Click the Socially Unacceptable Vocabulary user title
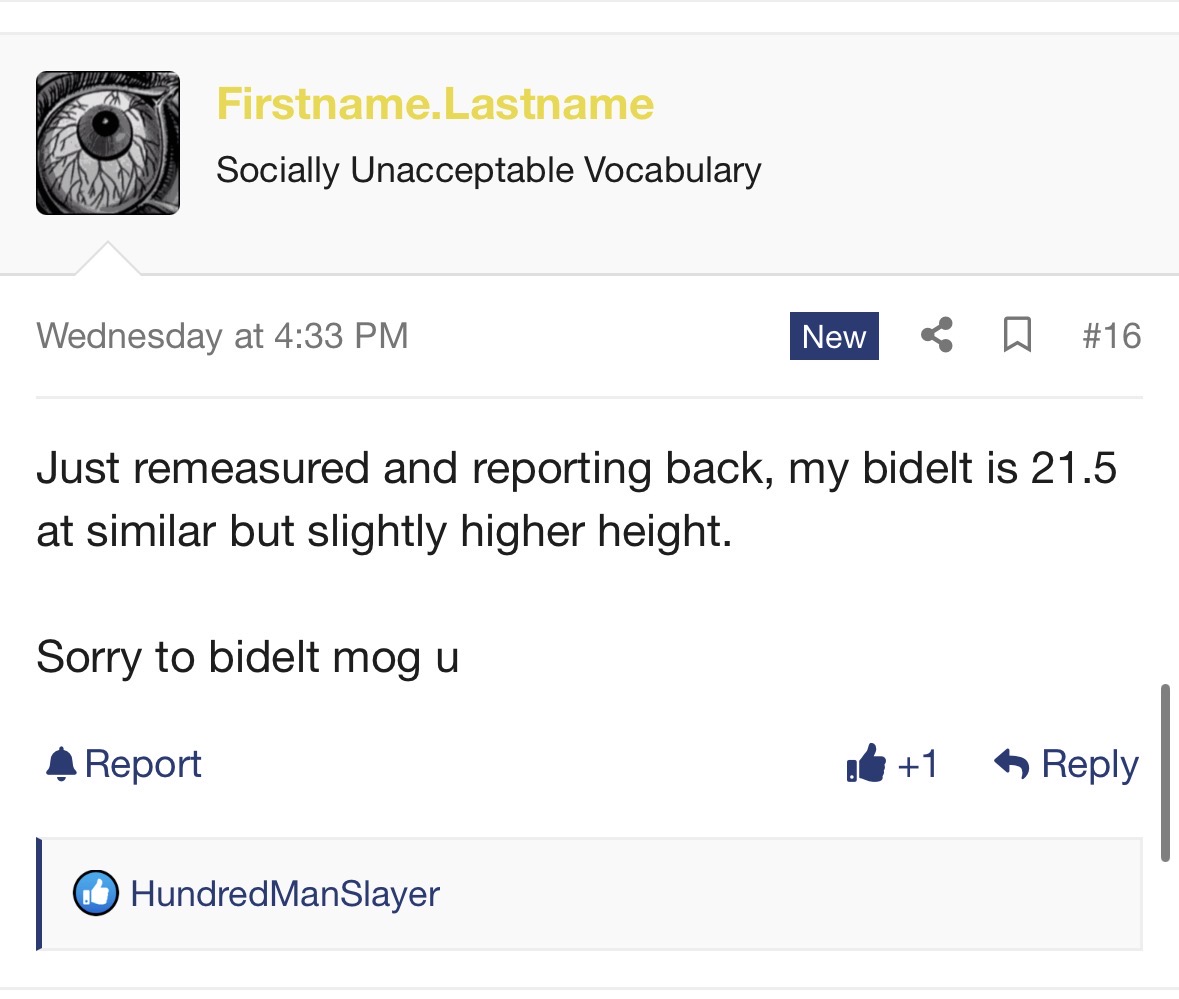The width and height of the screenshot is (1179, 999). coord(488,170)
